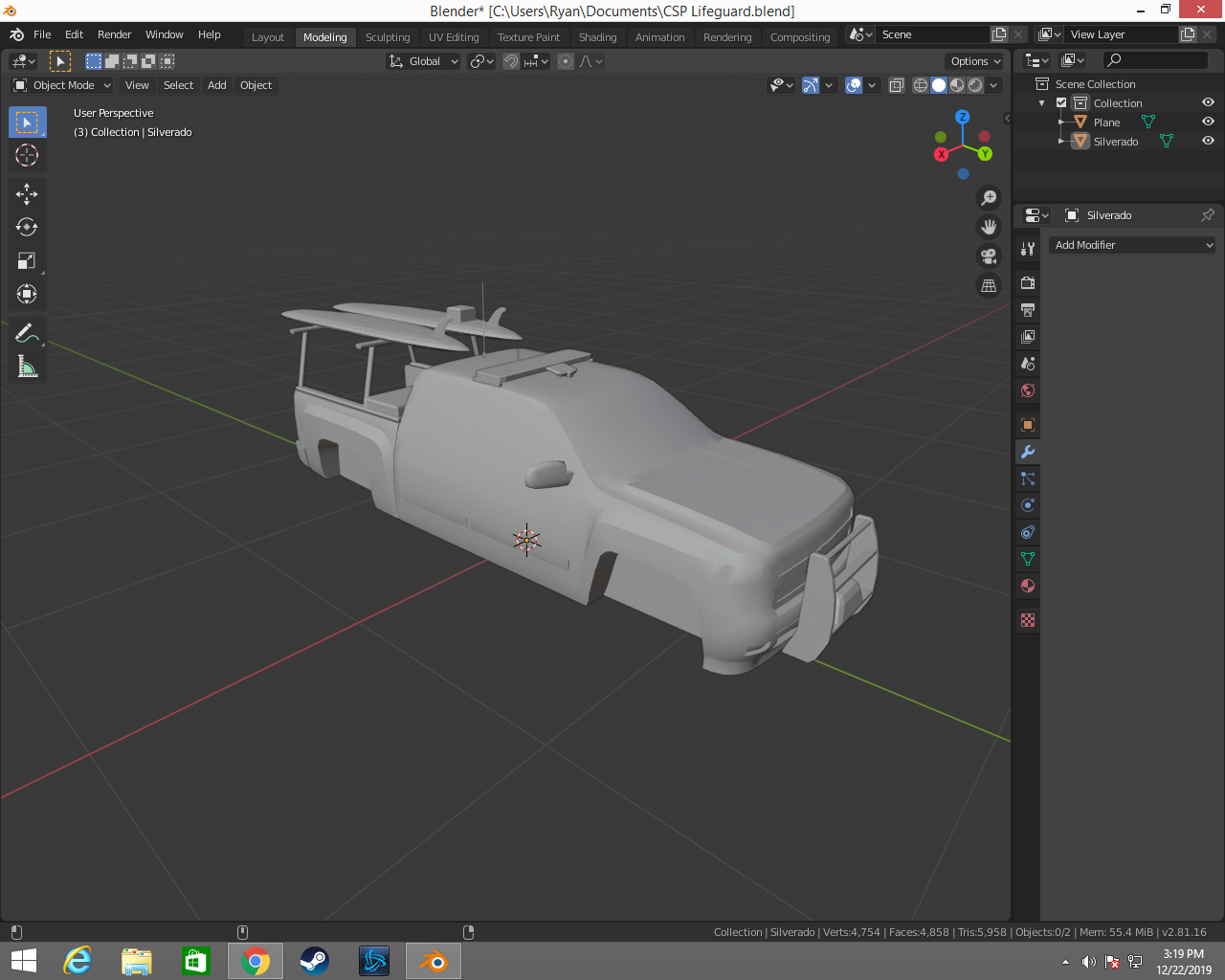Open Render properties tab
This screenshot has width=1225, height=980.
tap(1028, 283)
